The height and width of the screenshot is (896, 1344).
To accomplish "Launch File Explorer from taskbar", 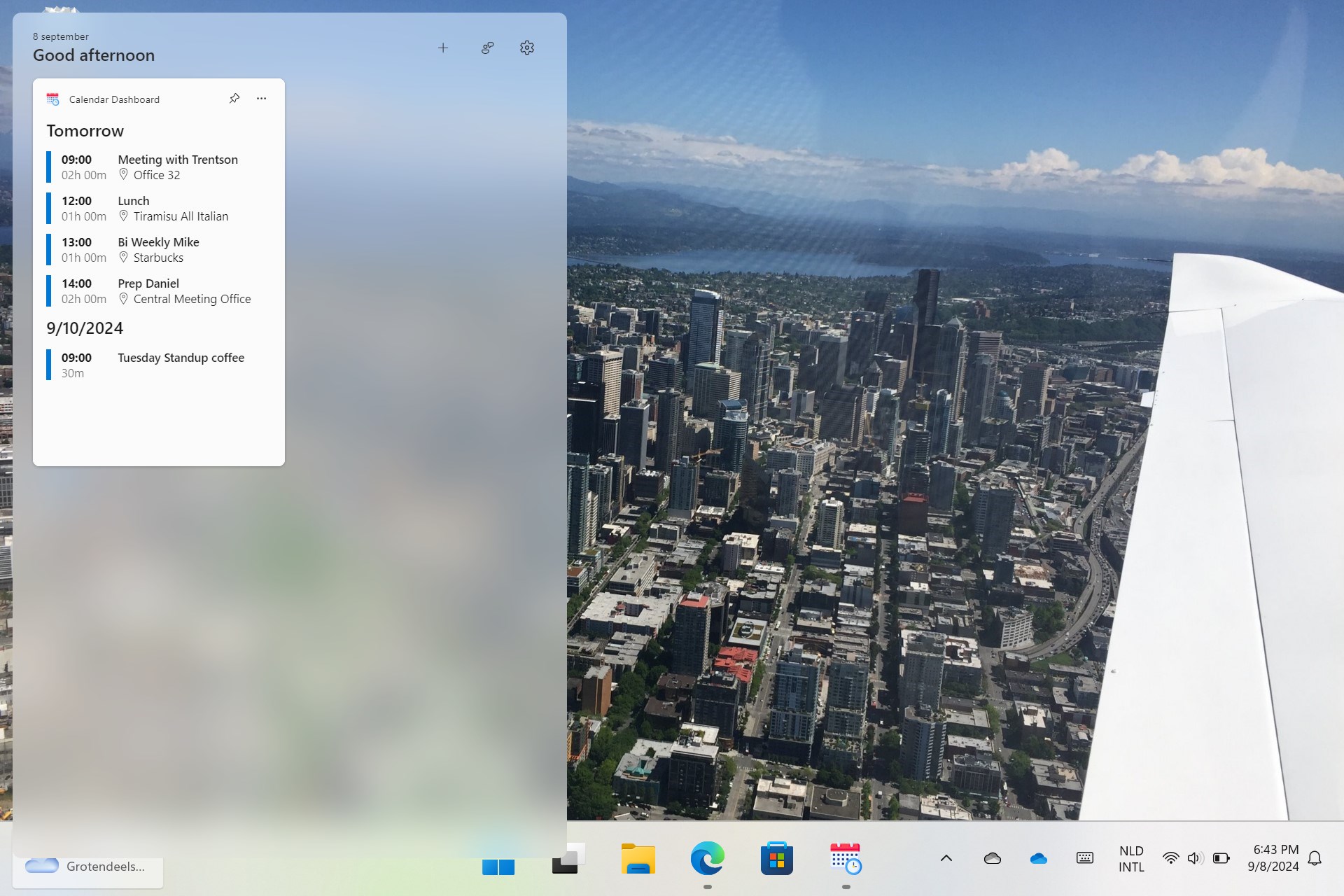I will [638, 859].
